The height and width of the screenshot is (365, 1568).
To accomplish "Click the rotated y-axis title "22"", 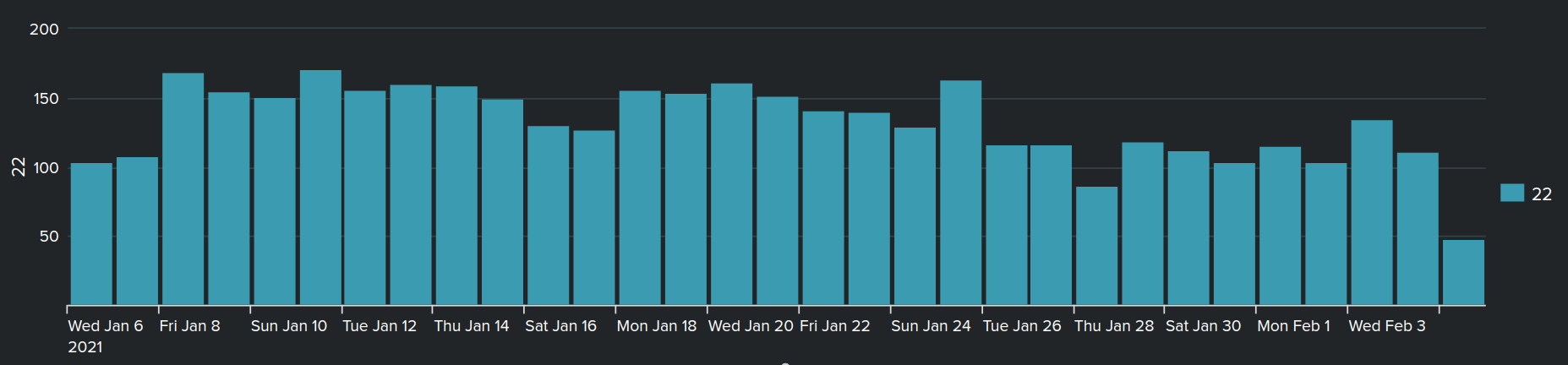I will (18, 167).
